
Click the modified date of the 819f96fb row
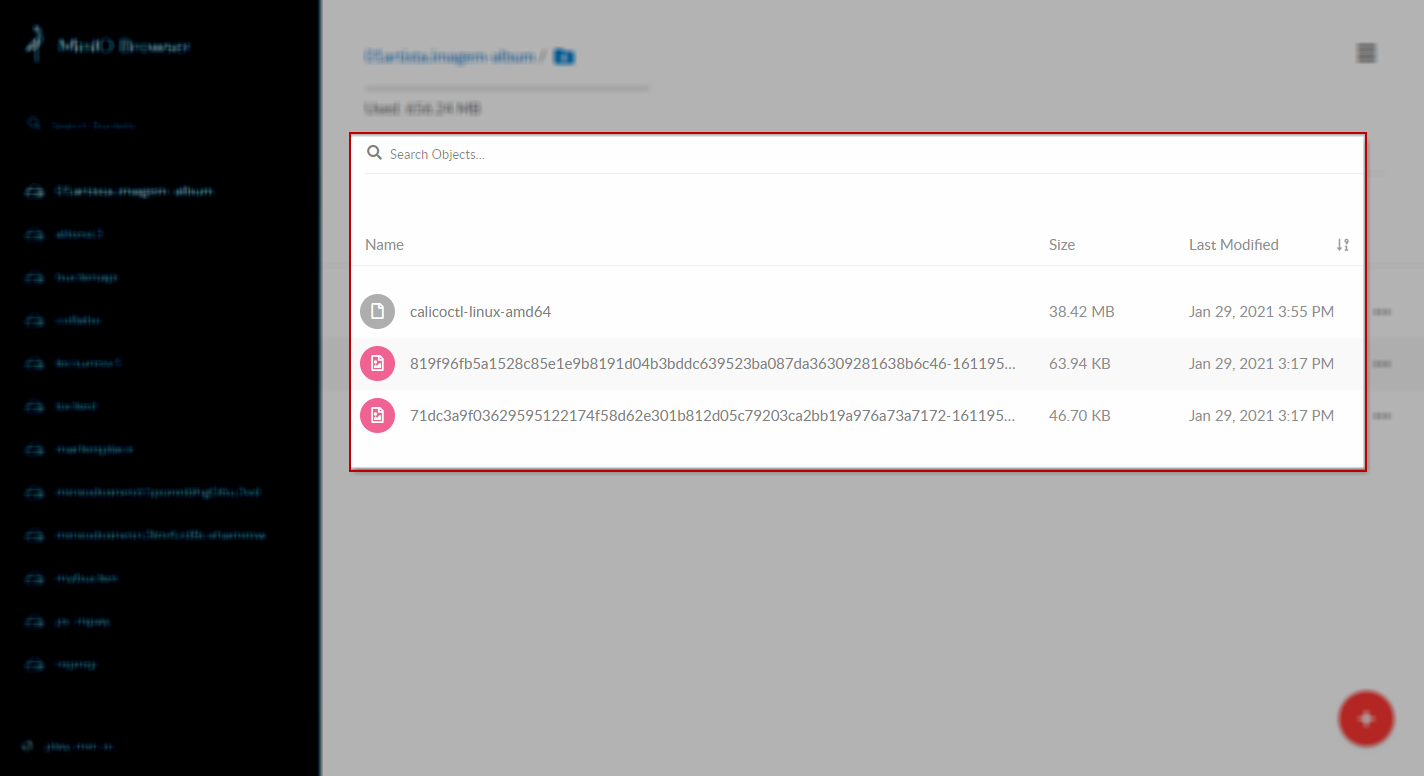(x=1261, y=364)
